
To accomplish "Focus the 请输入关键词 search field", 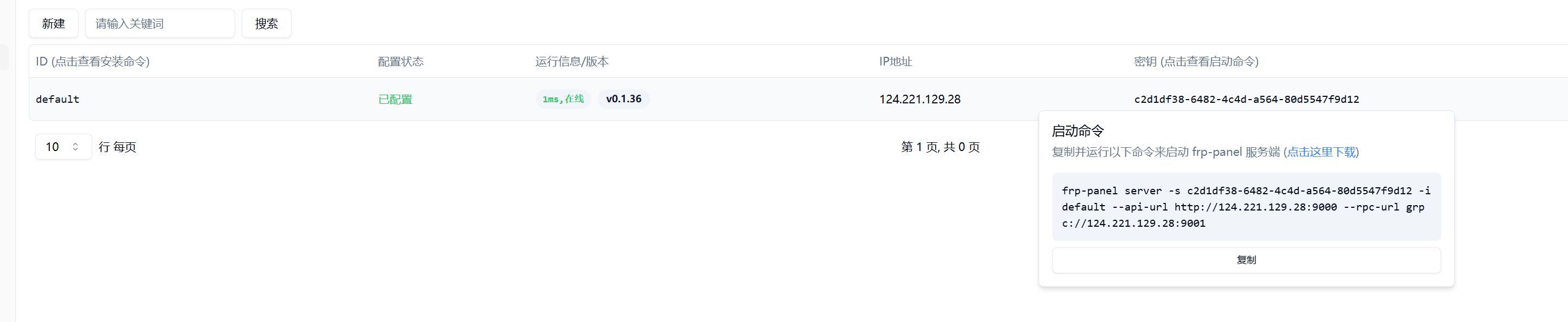I will coord(159,24).
